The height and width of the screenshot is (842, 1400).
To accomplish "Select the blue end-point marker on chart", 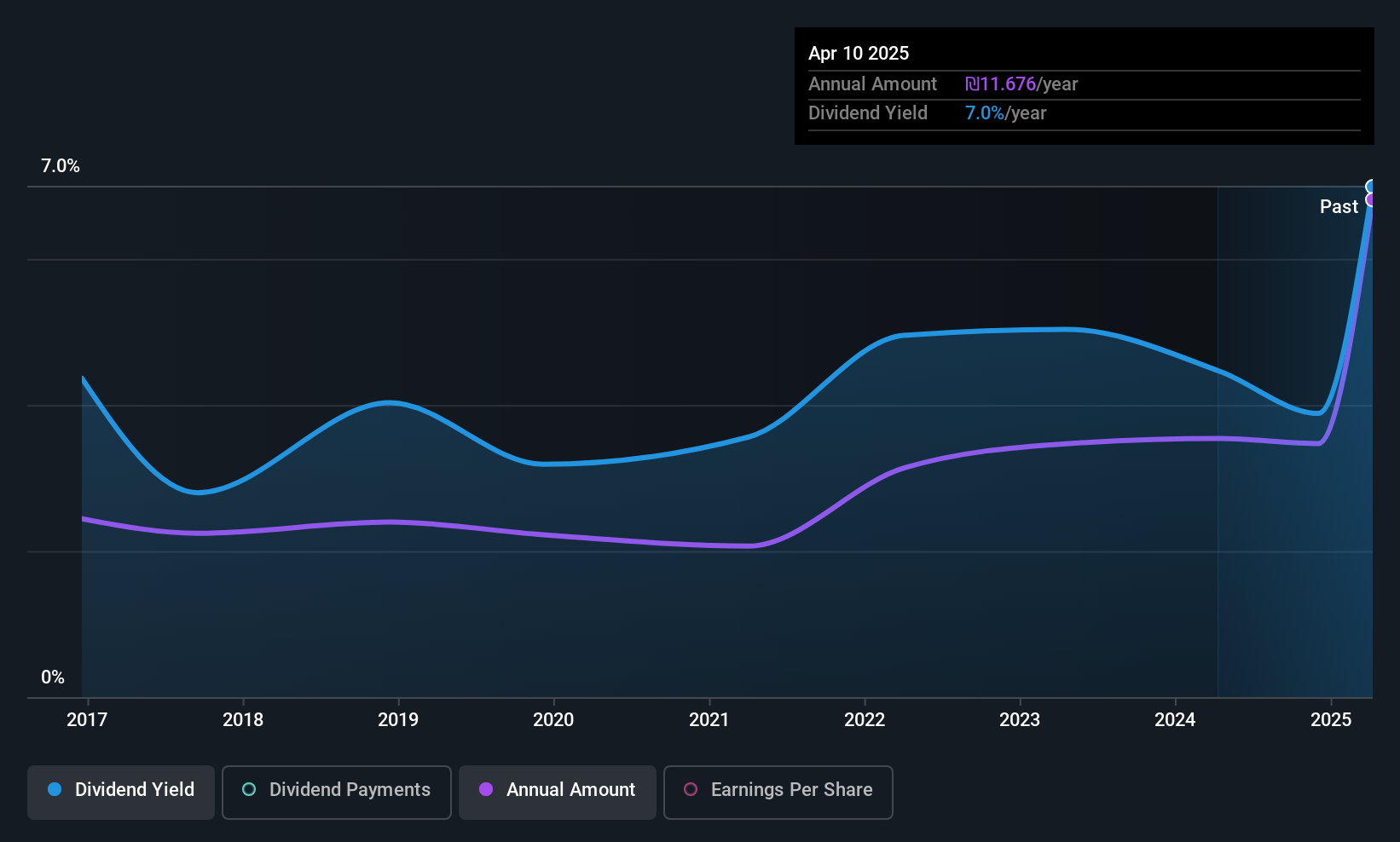I will [1371, 187].
